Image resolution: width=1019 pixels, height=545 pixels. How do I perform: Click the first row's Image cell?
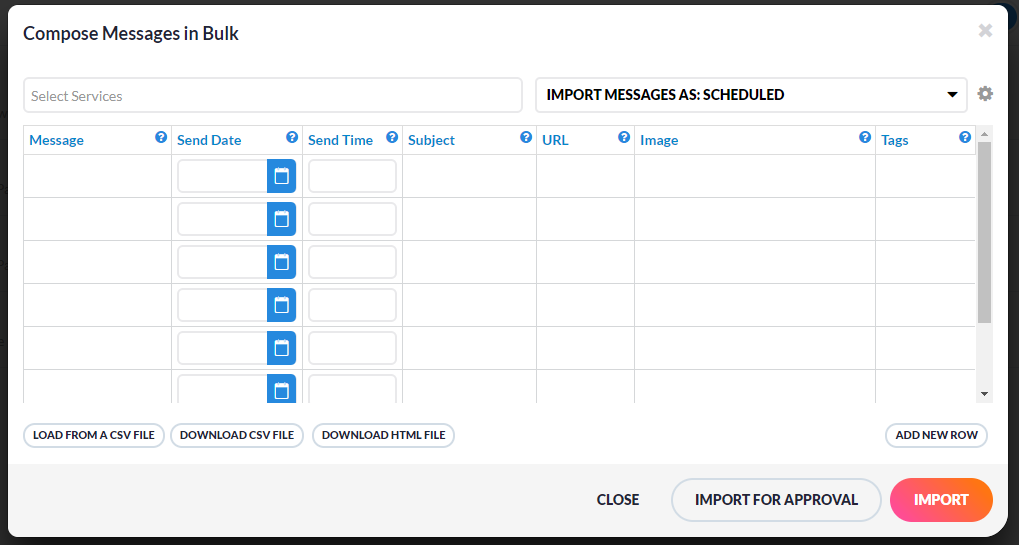[x=755, y=176]
